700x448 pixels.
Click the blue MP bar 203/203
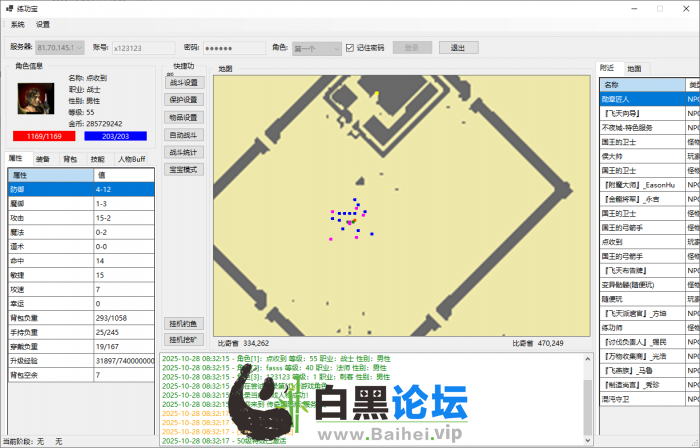115,135
